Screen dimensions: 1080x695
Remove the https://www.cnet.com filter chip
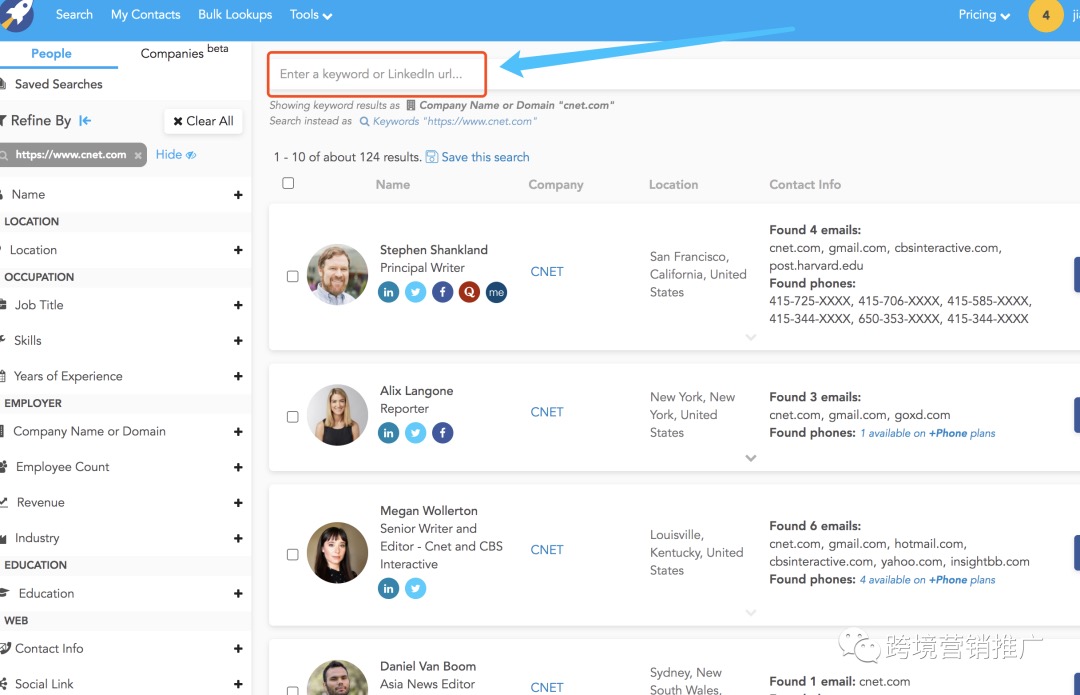[138, 155]
